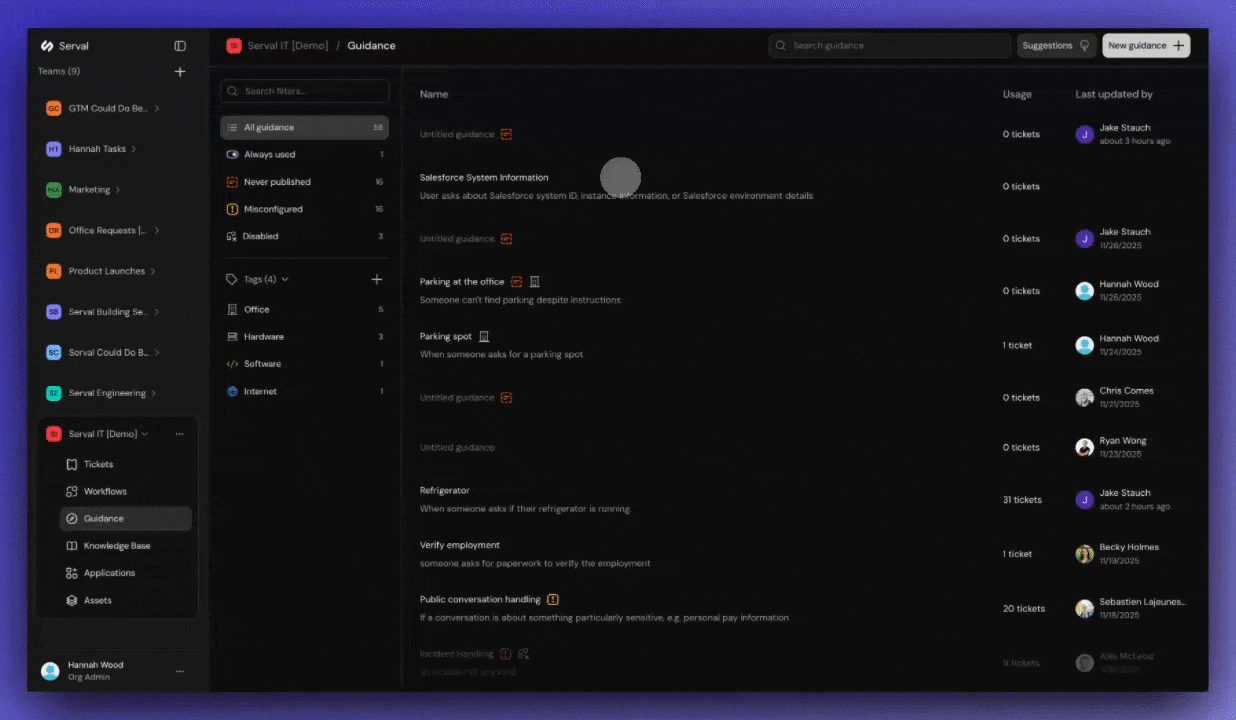Collapse the sidebar panel icon
The image size is (1236, 720).
click(x=180, y=46)
